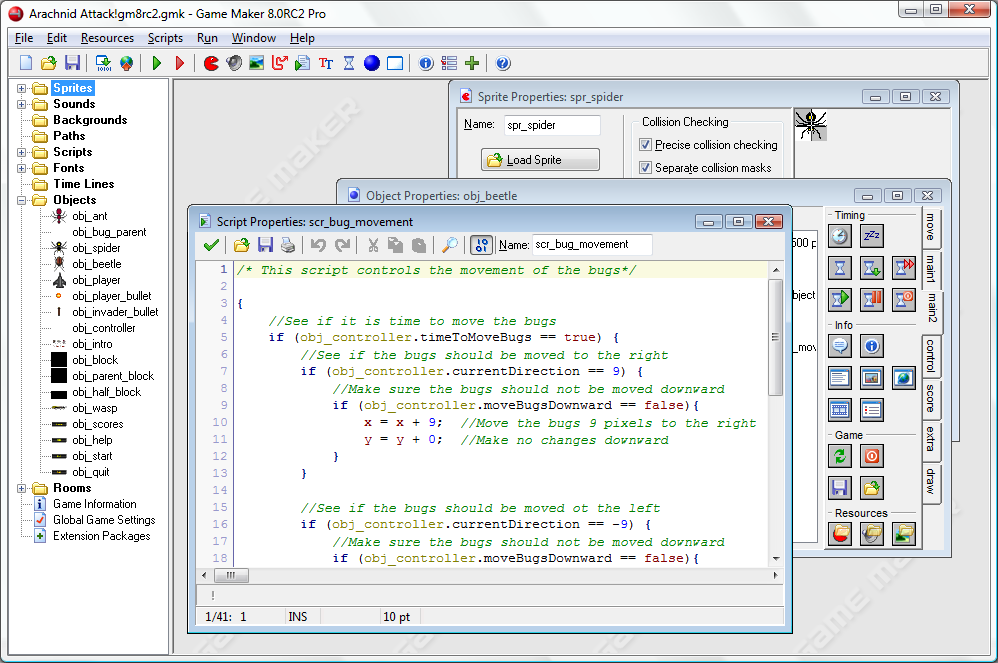This screenshot has width=998, height=663.
Task: Open the Edit menu
Action: pos(57,38)
